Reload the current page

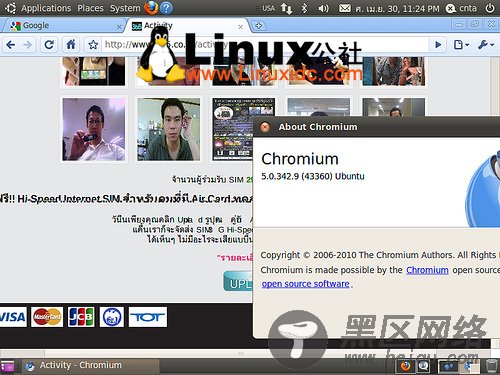[x=49, y=45]
